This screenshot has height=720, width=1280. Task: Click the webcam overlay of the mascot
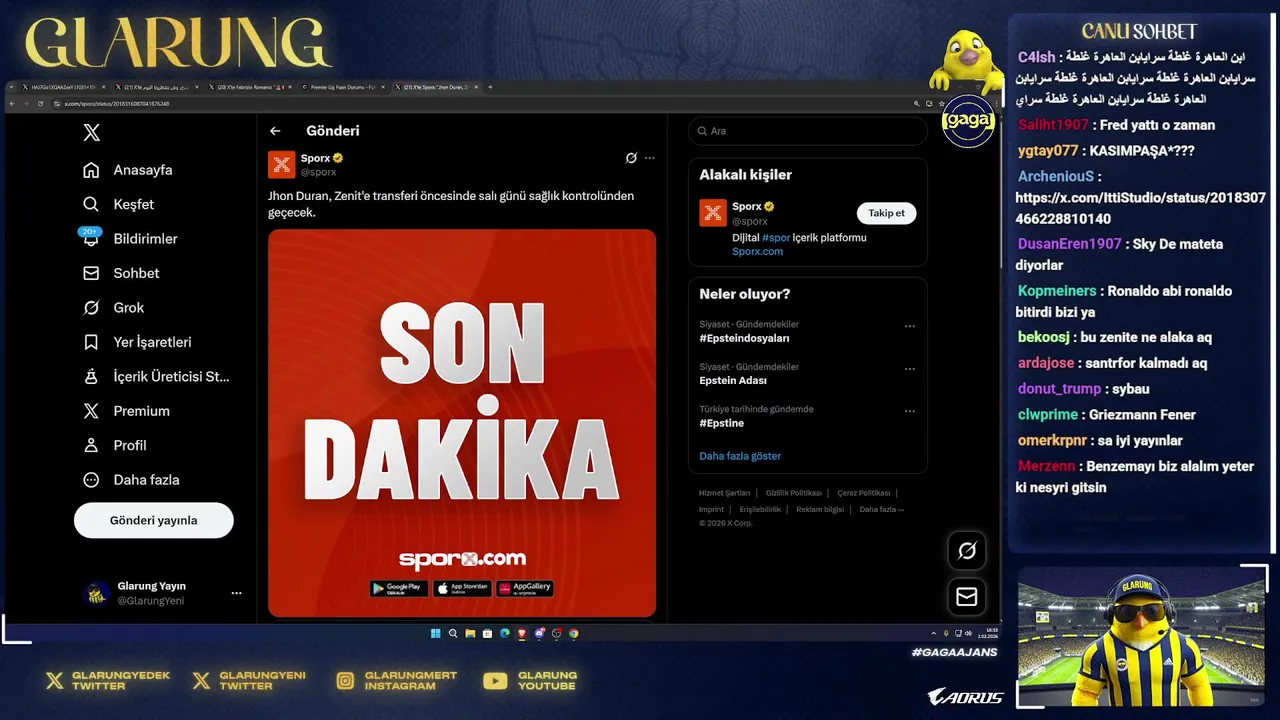tap(1139, 636)
